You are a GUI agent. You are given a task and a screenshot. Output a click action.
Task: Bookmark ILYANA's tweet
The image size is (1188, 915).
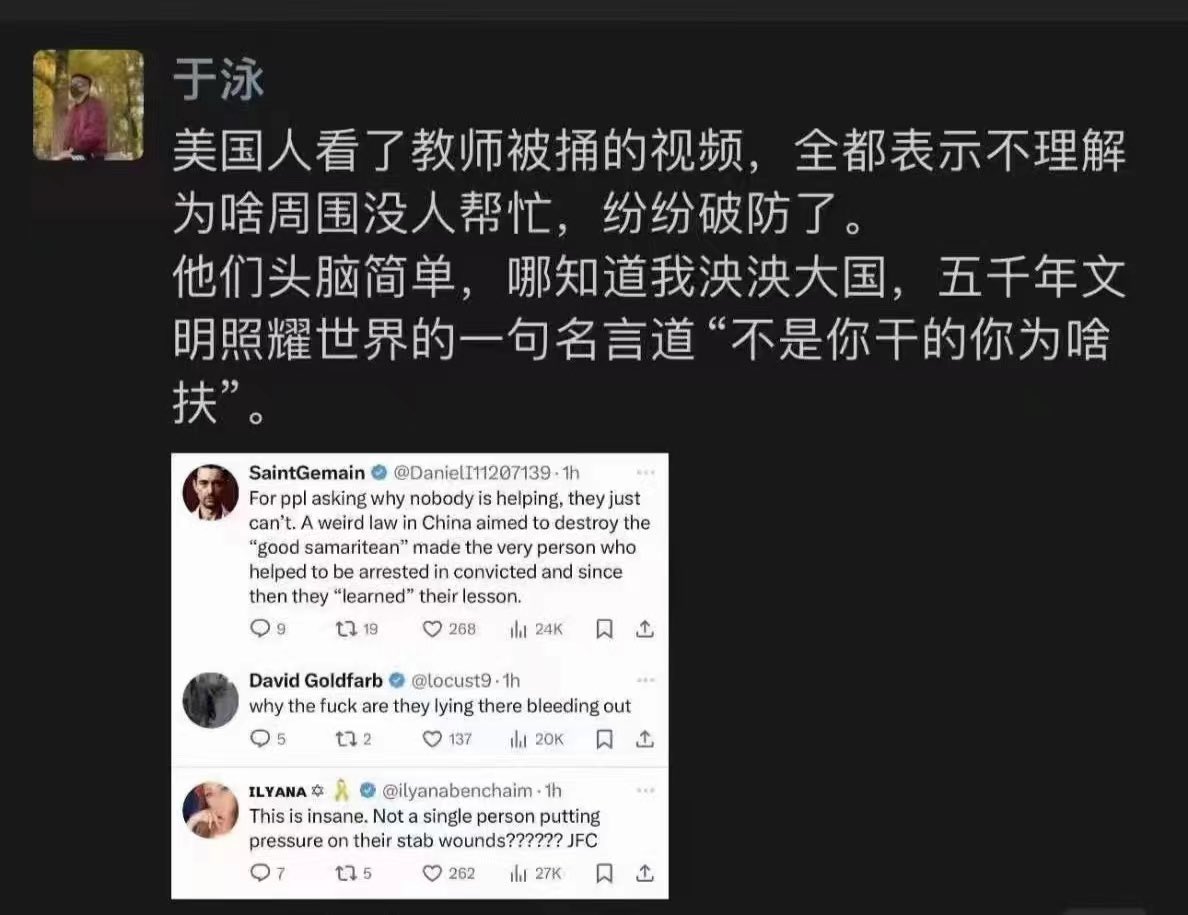[604, 873]
